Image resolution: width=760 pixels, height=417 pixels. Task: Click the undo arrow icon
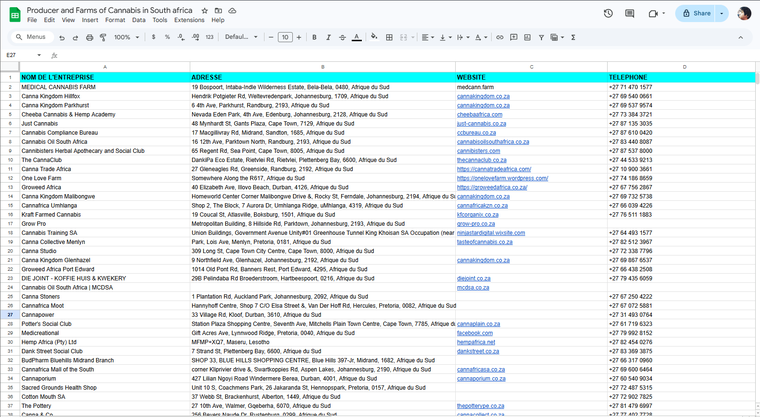(x=62, y=37)
